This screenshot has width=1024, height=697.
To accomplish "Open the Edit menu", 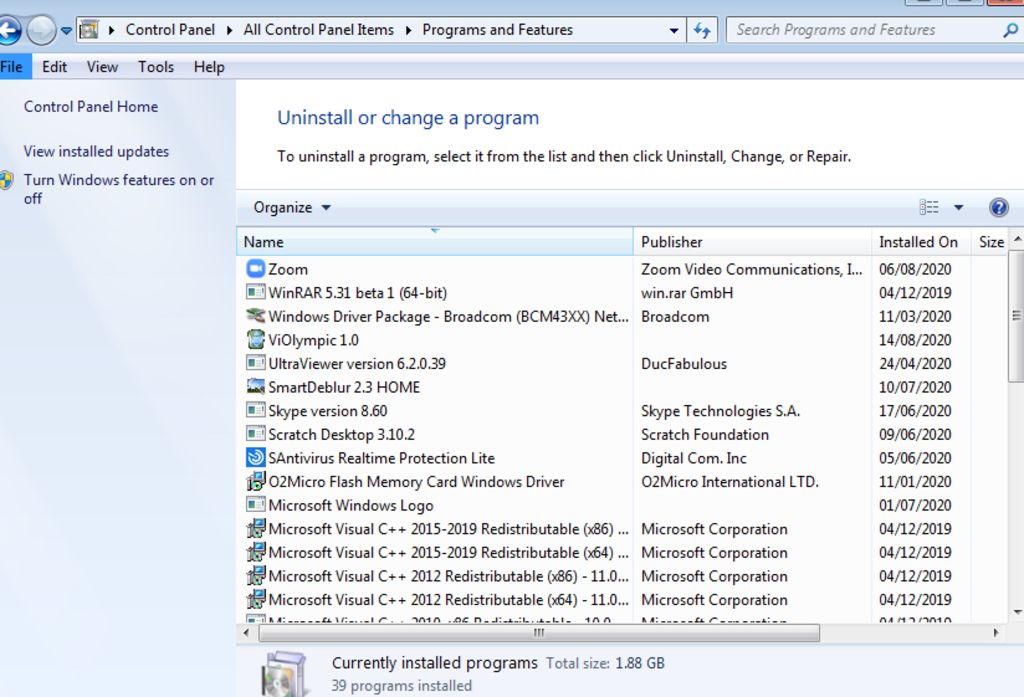I will pyautogui.click(x=54, y=67).
